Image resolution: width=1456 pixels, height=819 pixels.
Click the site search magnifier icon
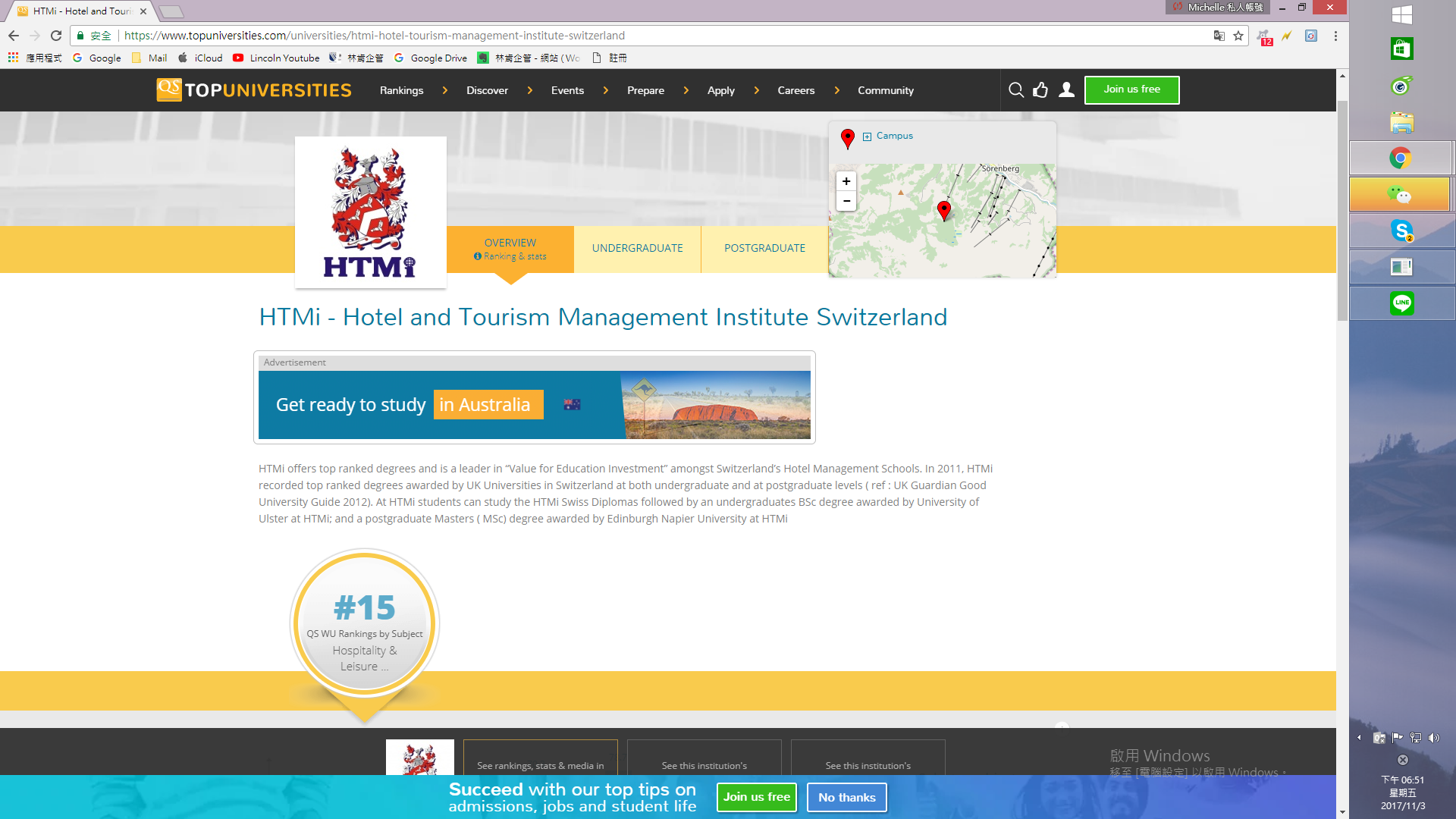[1016, 90]
